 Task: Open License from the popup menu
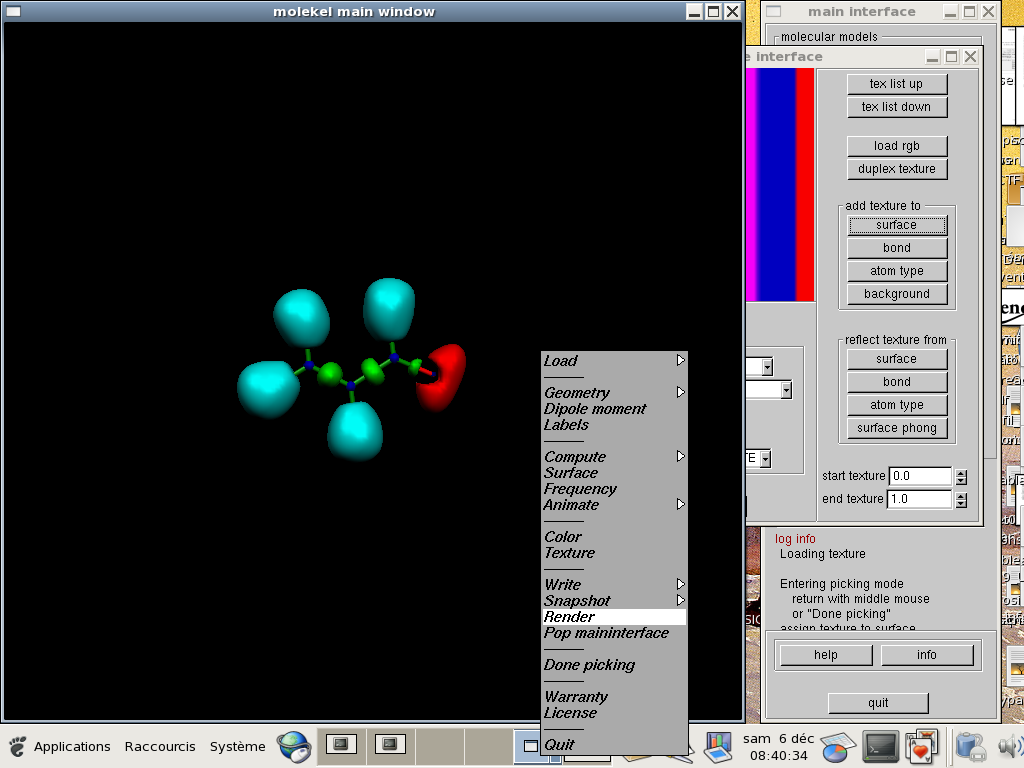614,713
